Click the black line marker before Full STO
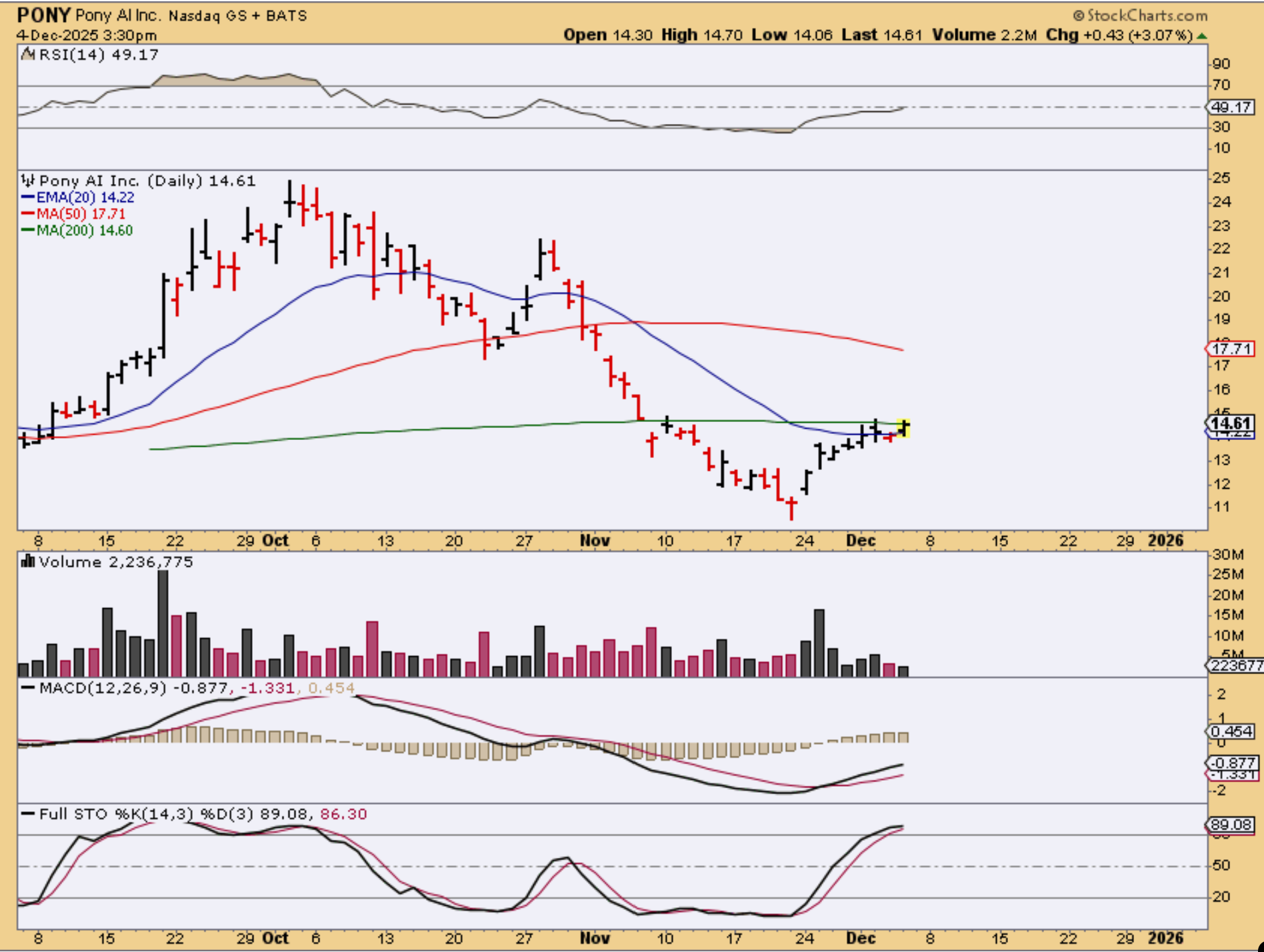The image size is (1264, 952). click(28, 814)
